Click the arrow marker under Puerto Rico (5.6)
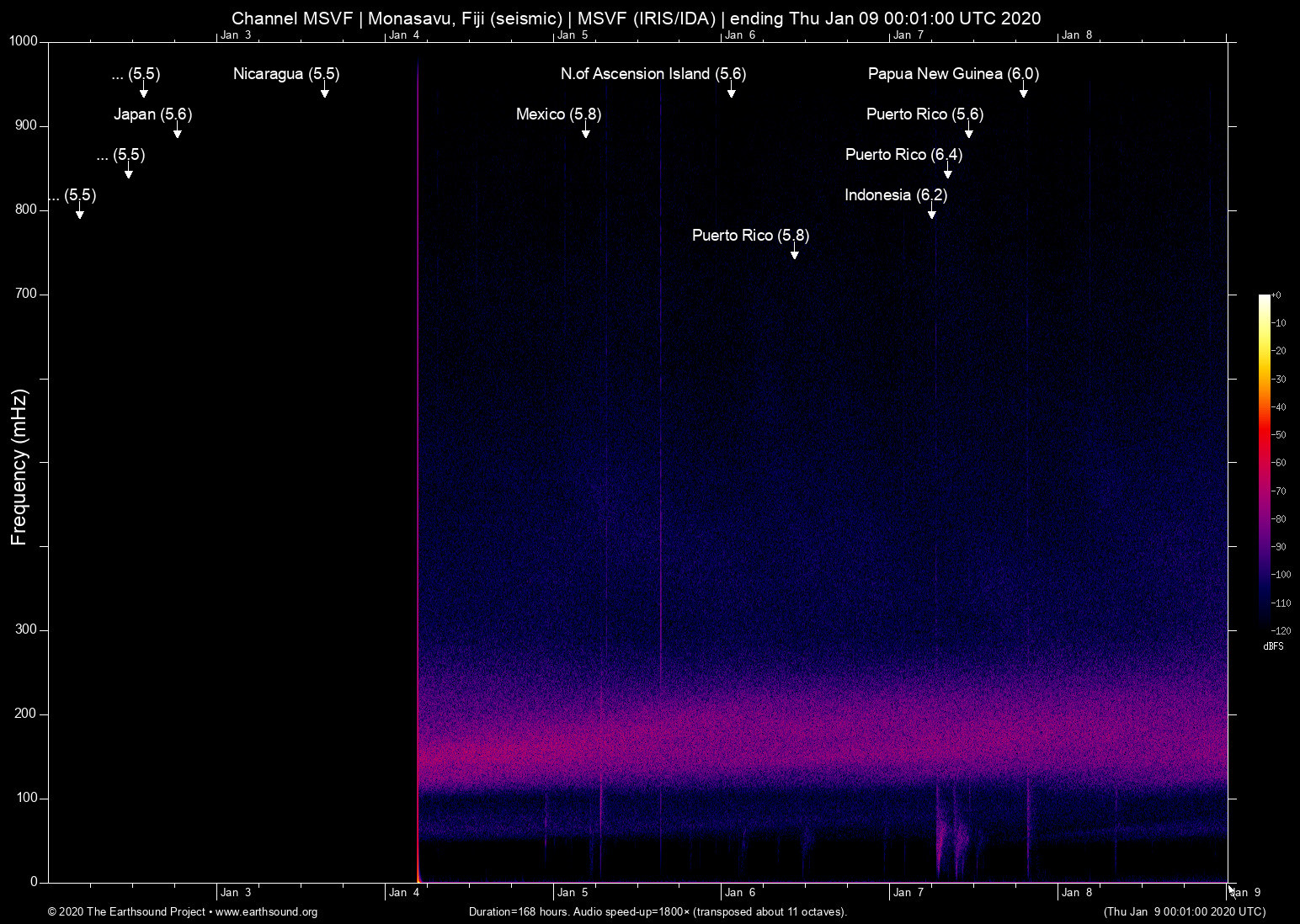 pos(969,130)
